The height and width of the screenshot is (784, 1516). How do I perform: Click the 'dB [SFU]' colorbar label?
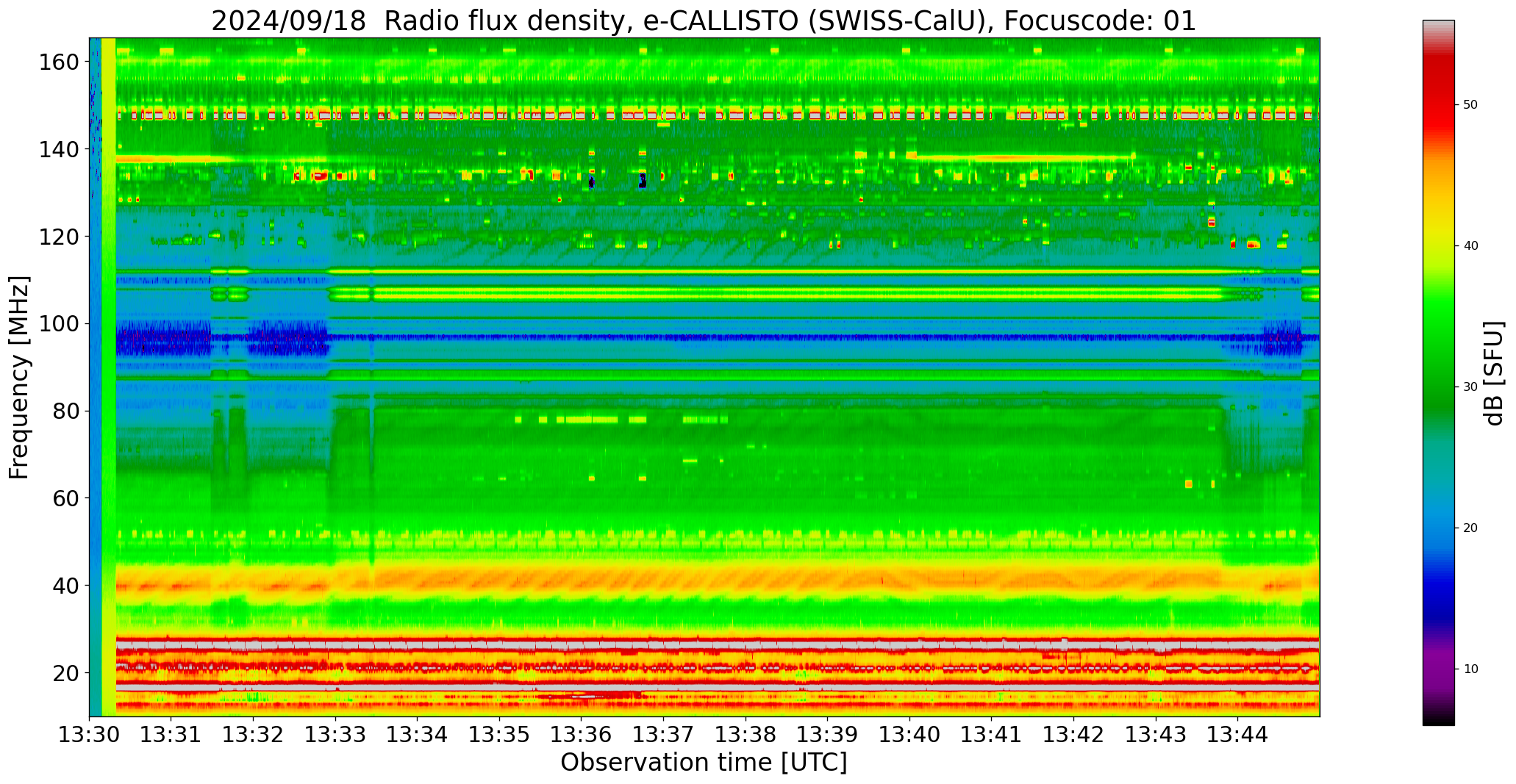(1494, 373)
